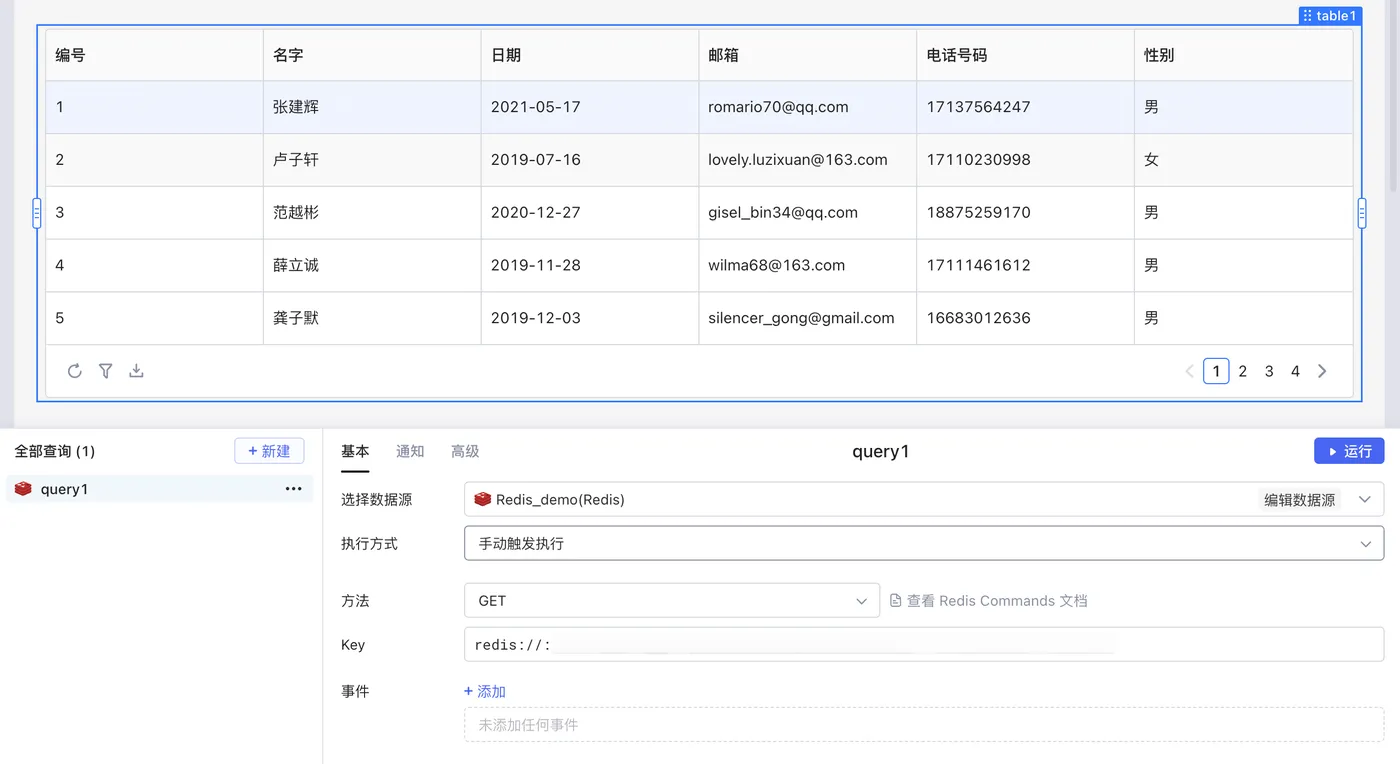Click the query1 title in editor header
The height and width of the screenshot is (764, 1400).
coord(881,451)
